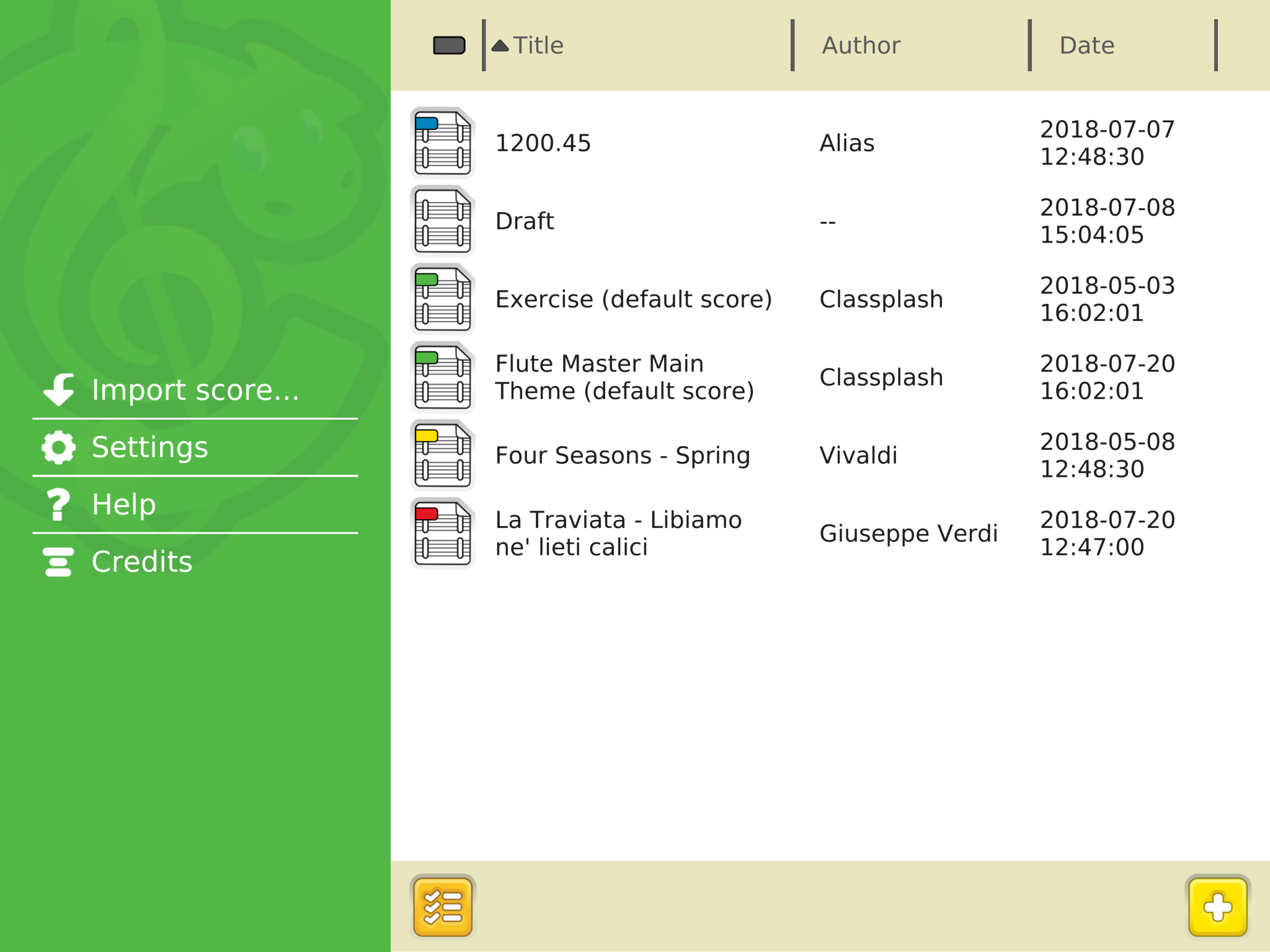The height and width of the screenshot is (952, 1270).
Task: Click the untagged Draft score icon
Action: (x=442, y=221)
